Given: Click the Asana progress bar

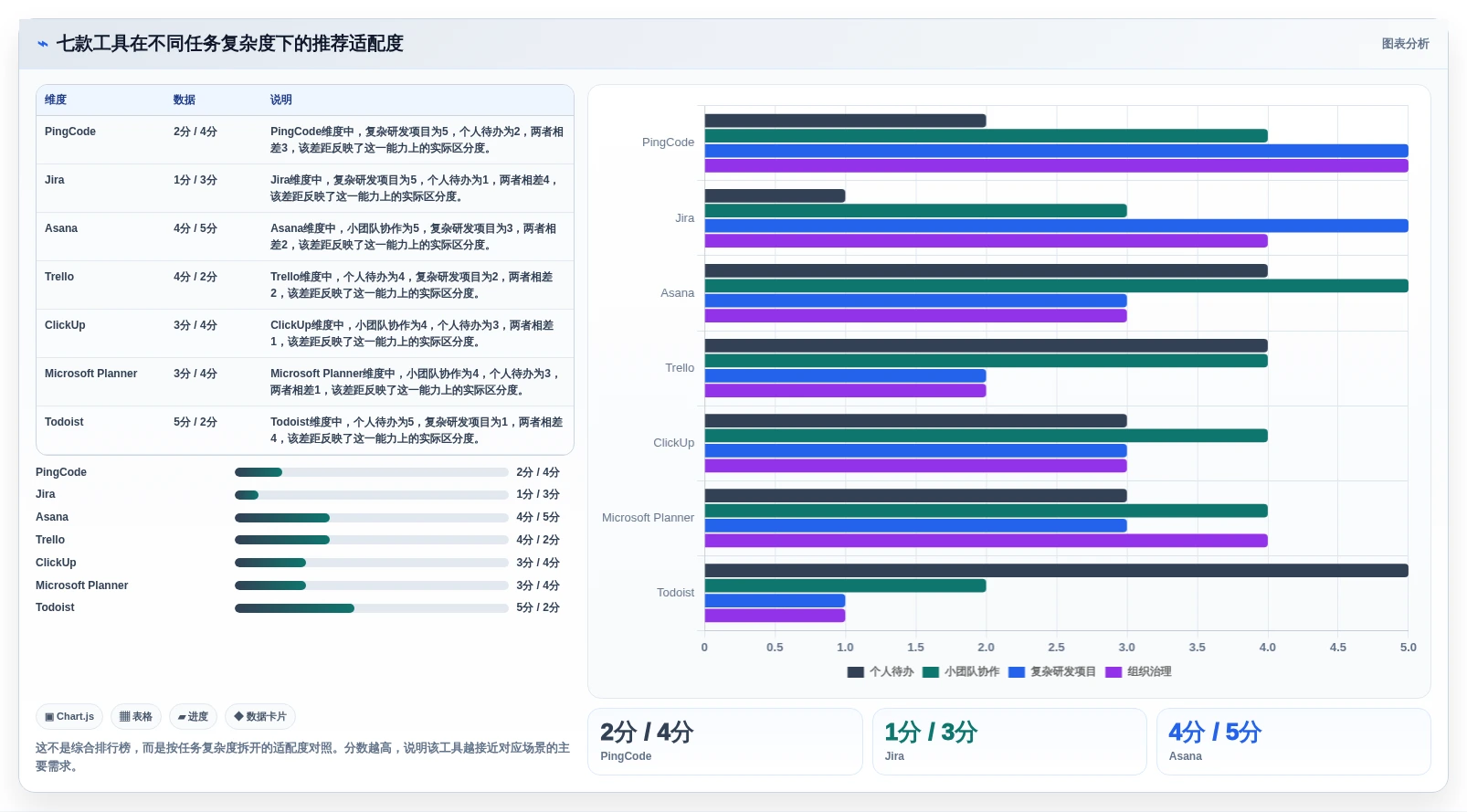Looking at the screenshot, I should point(372,518).
